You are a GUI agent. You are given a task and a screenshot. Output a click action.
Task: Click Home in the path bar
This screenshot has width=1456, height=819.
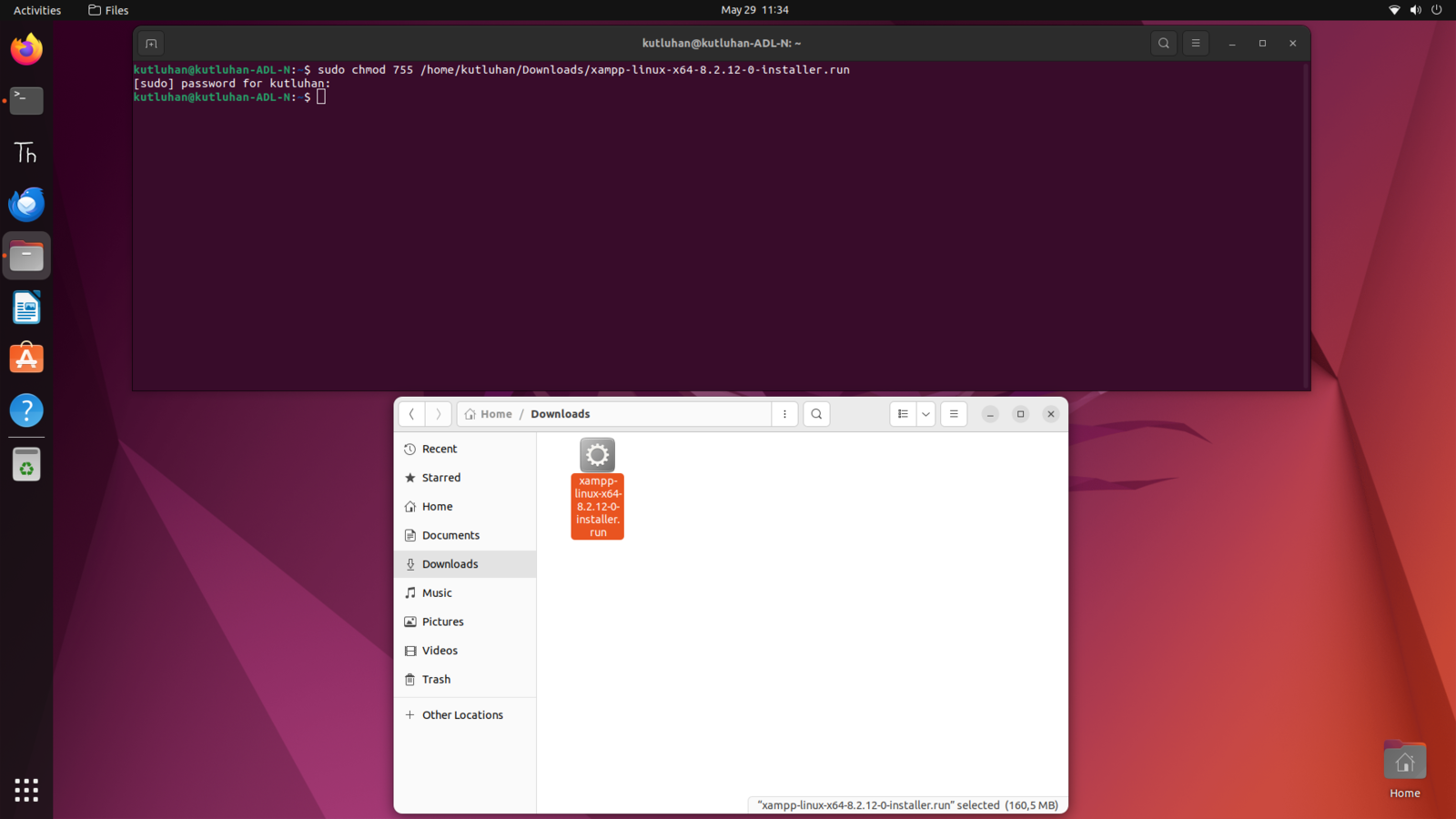pos(489,414)
